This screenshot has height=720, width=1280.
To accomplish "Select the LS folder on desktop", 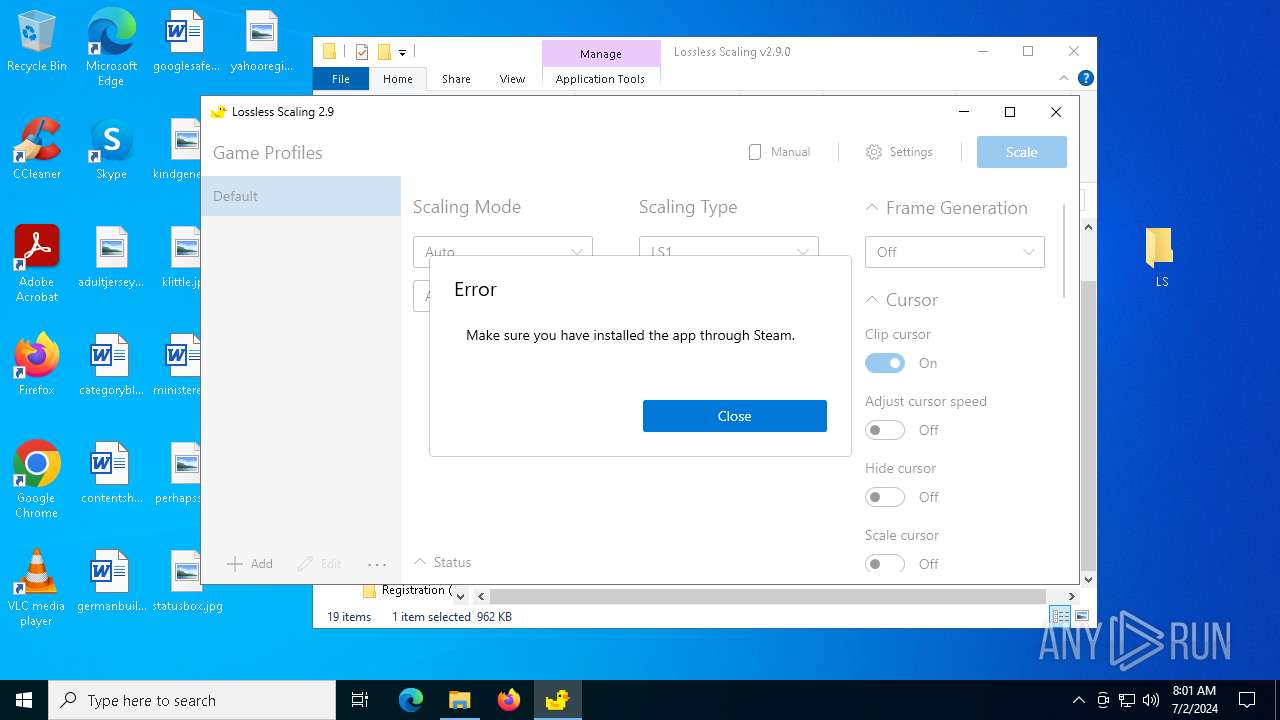I will (x=1161, y=257).
